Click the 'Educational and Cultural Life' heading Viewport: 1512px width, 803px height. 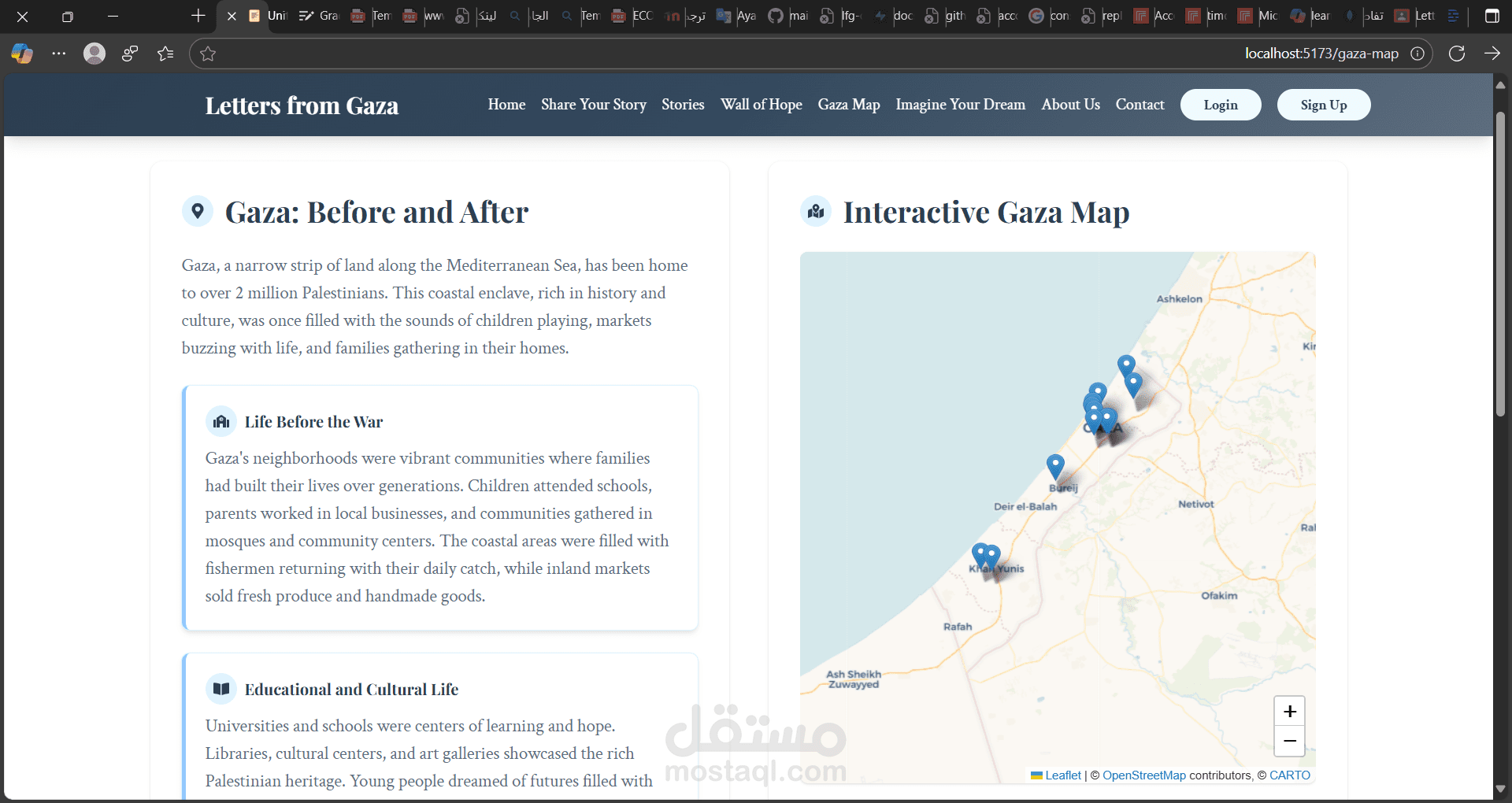coord(351,690)
